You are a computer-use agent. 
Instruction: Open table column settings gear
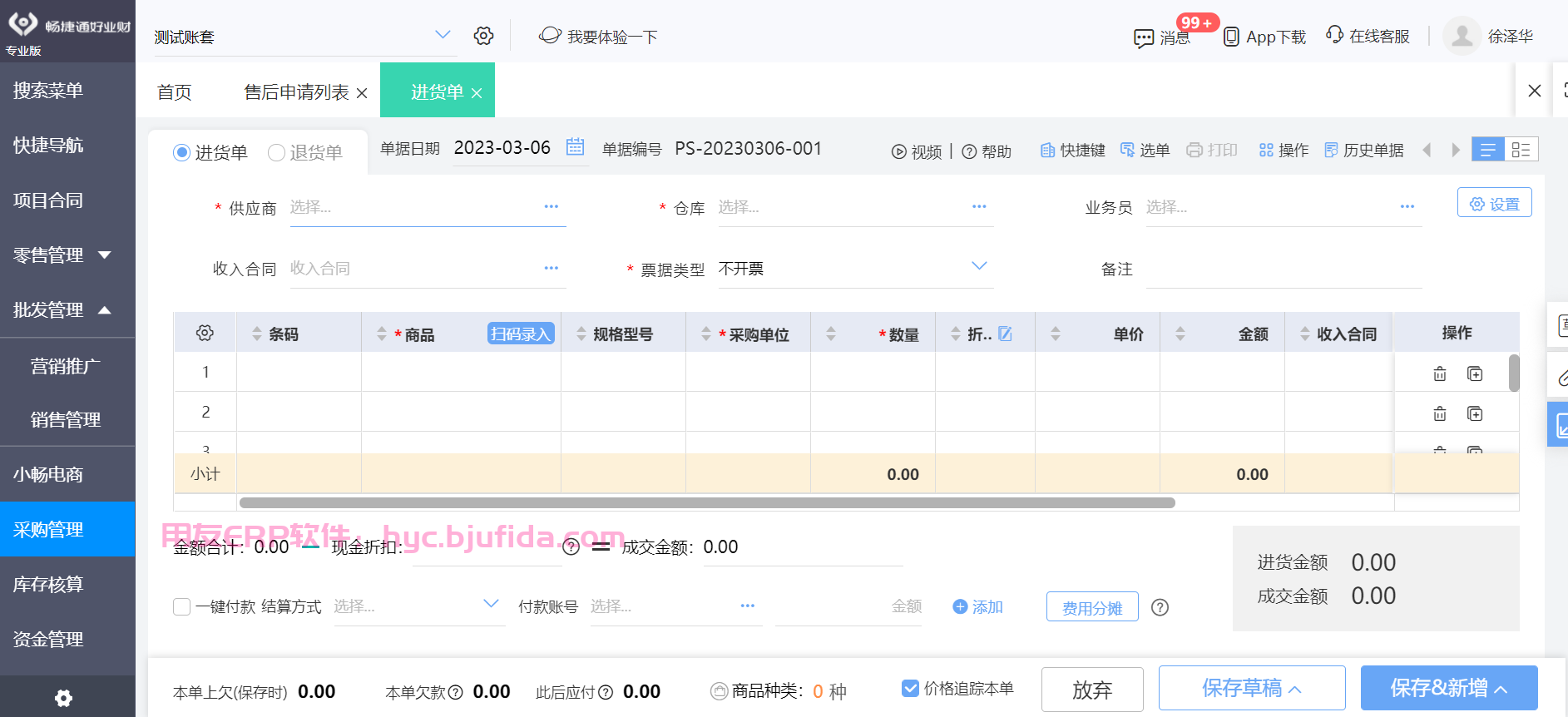[x=205, y=333]
